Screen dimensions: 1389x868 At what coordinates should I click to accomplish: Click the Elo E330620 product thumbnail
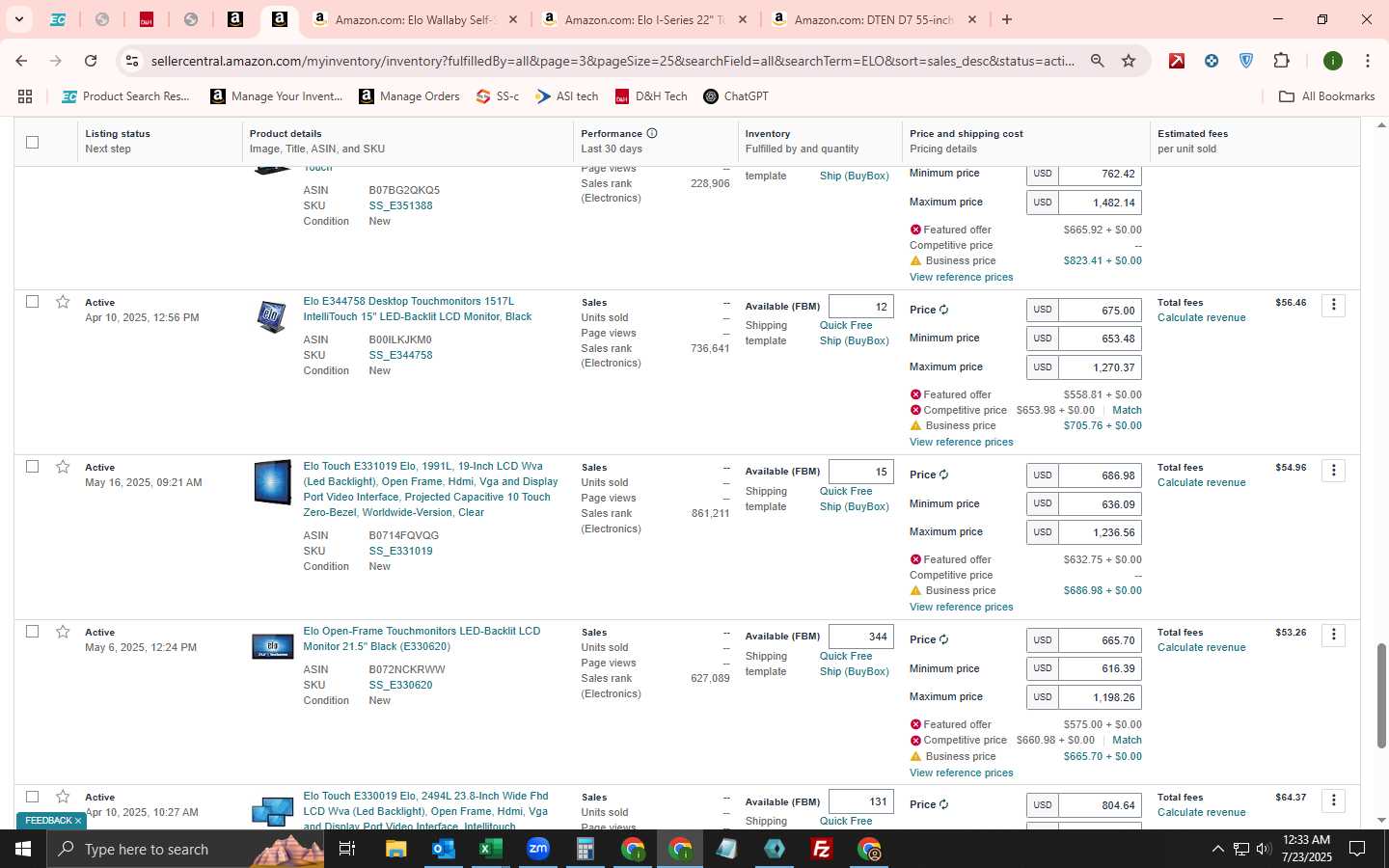[x=272, y=646]
